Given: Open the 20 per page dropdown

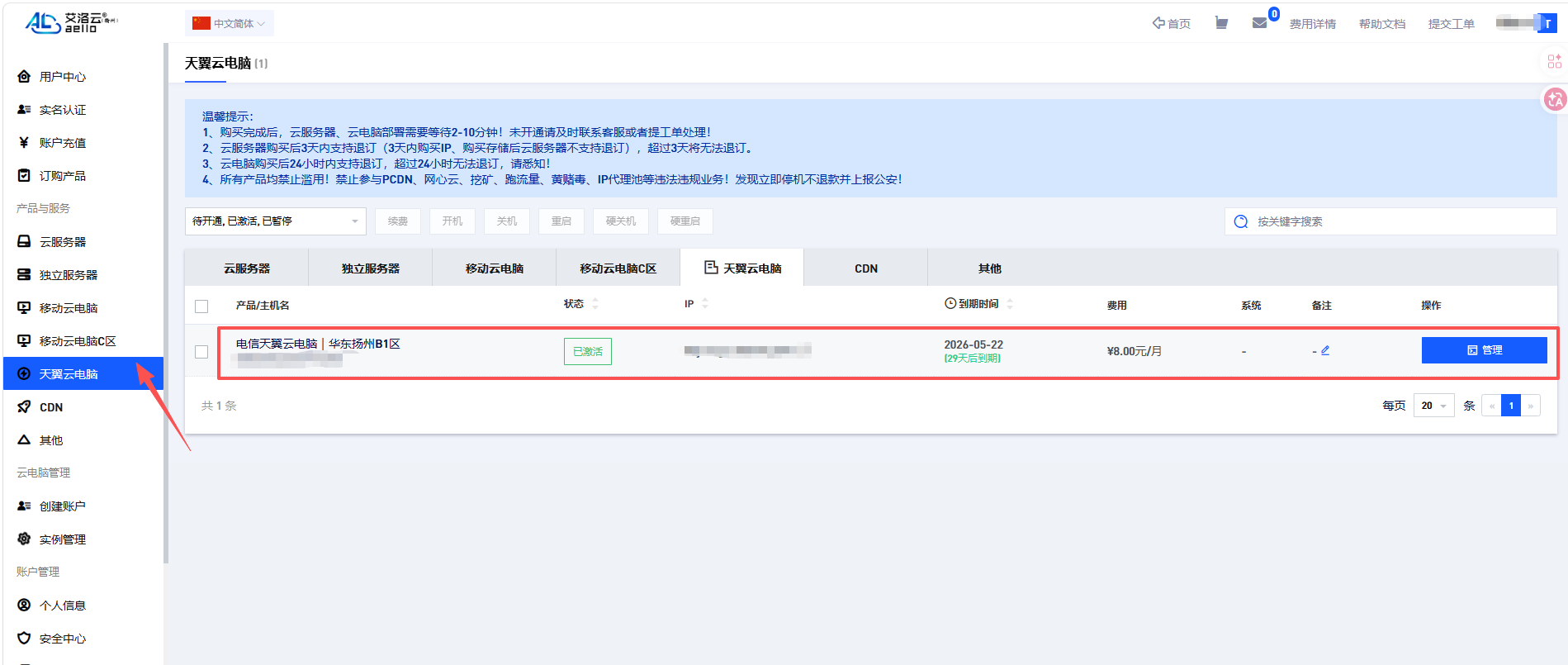Looking at the screenshot, I should pyautogui.click(x=1433, y=406).
